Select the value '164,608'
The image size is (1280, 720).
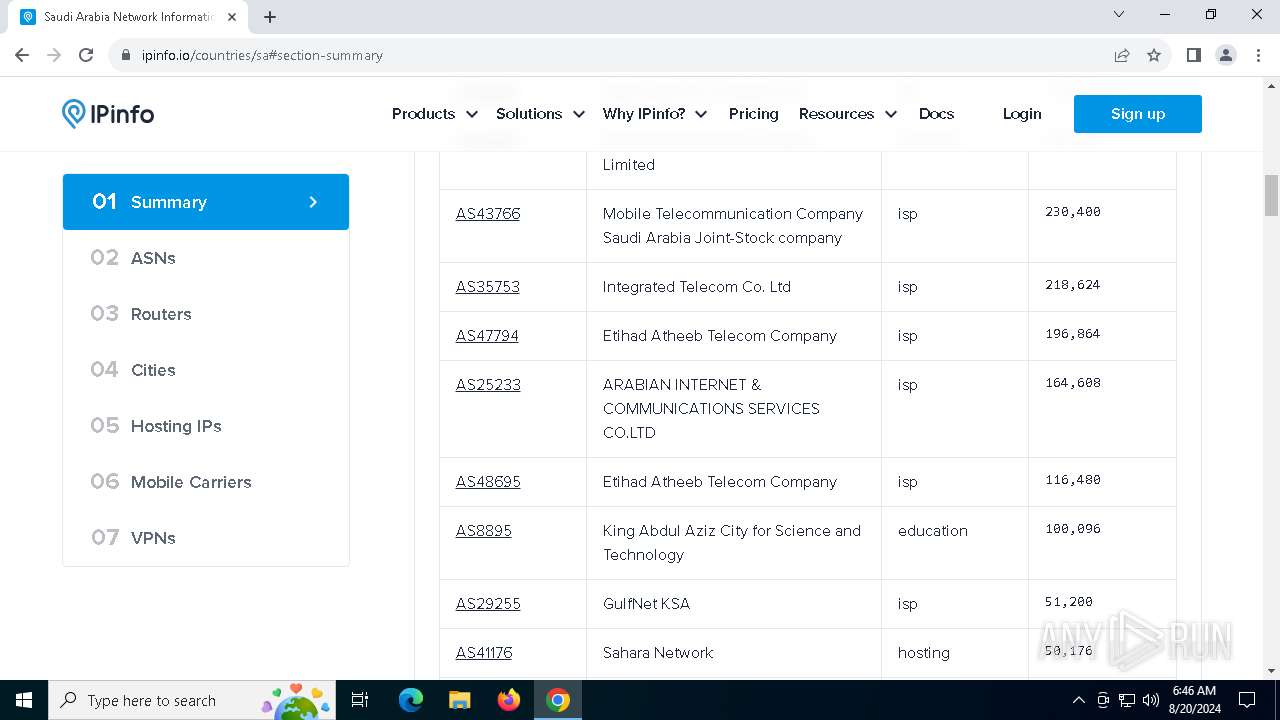pyautogui.click(x=1073, y=383)
